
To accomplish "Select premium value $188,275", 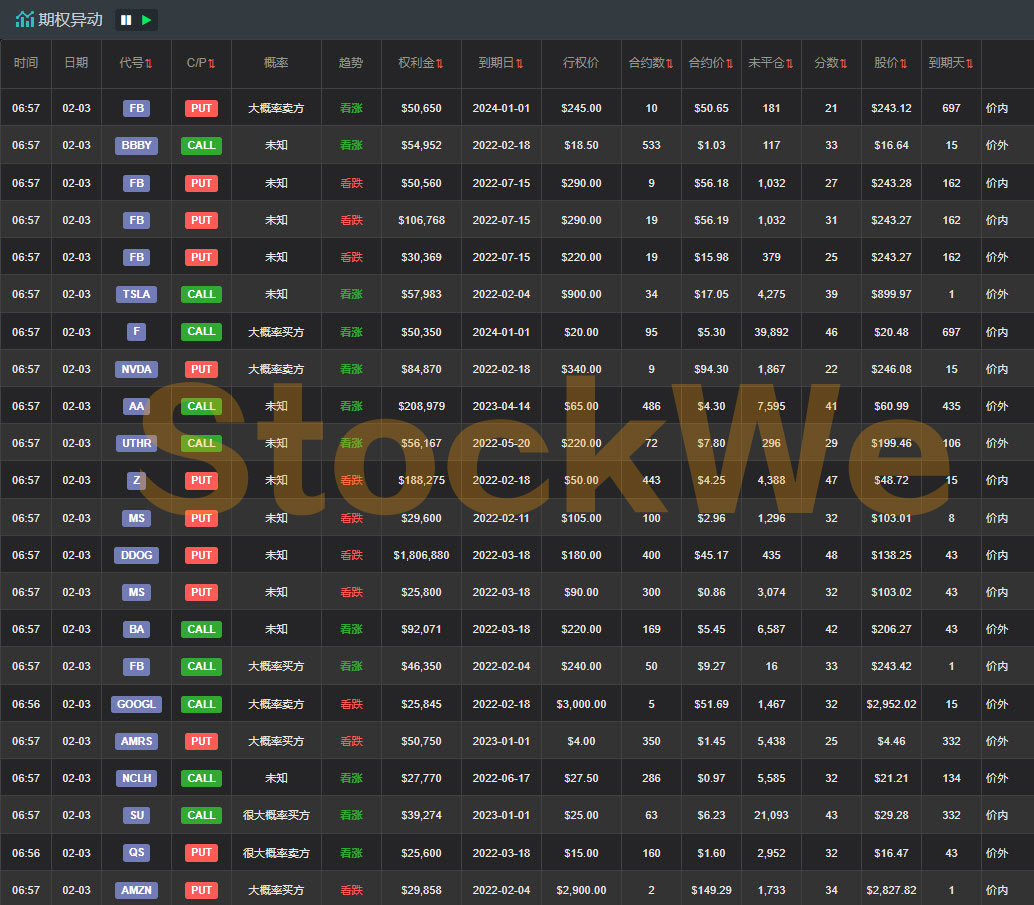I will click(x=421, y=480).
